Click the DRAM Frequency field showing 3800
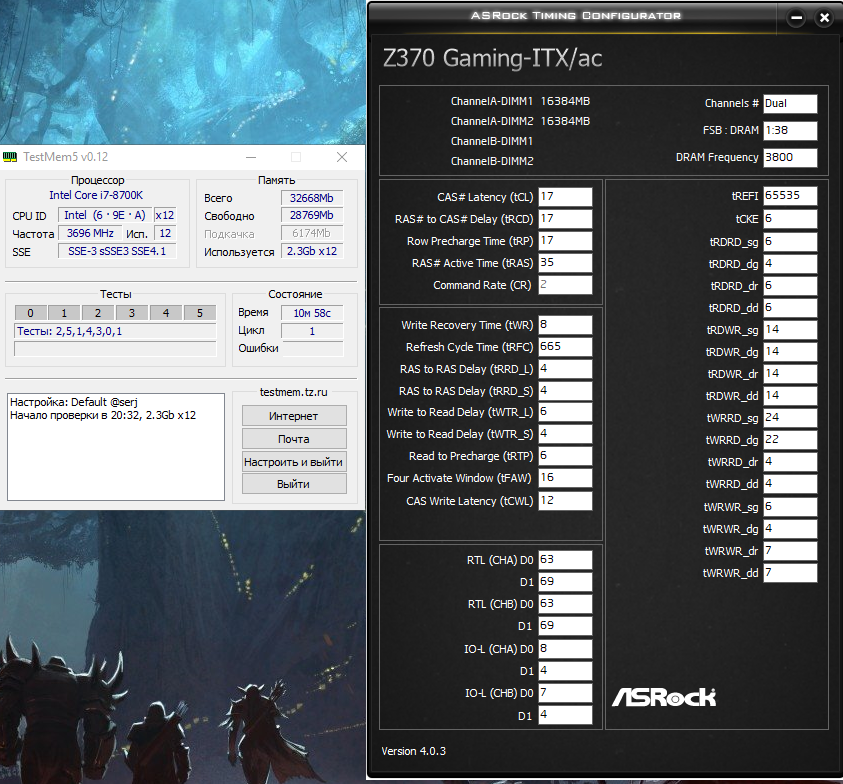Screen dimensions: 843x784 pos(790,157)
